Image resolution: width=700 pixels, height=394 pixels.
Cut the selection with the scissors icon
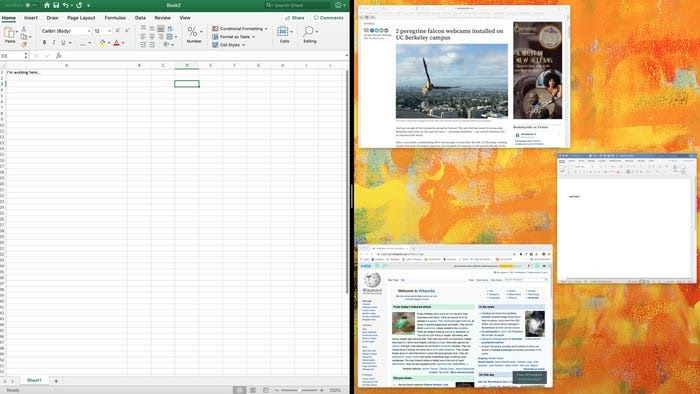[24, 29]
